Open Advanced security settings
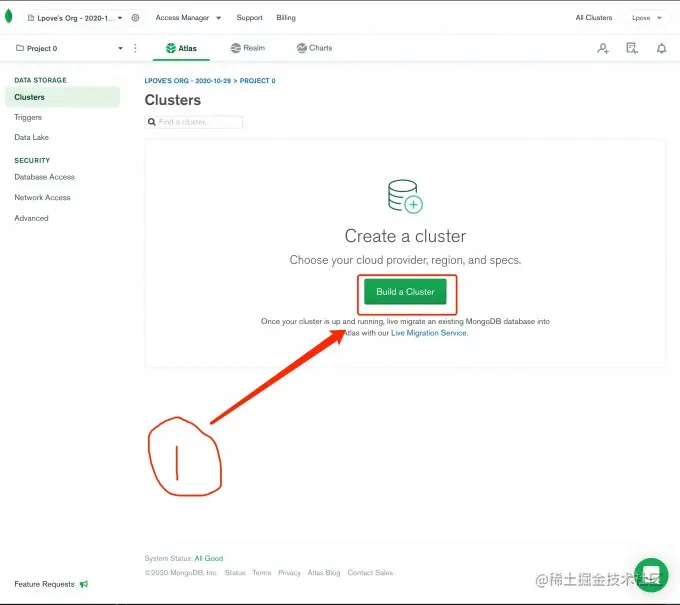This screenshot has height=605, width=680. (x=31, y=218)
